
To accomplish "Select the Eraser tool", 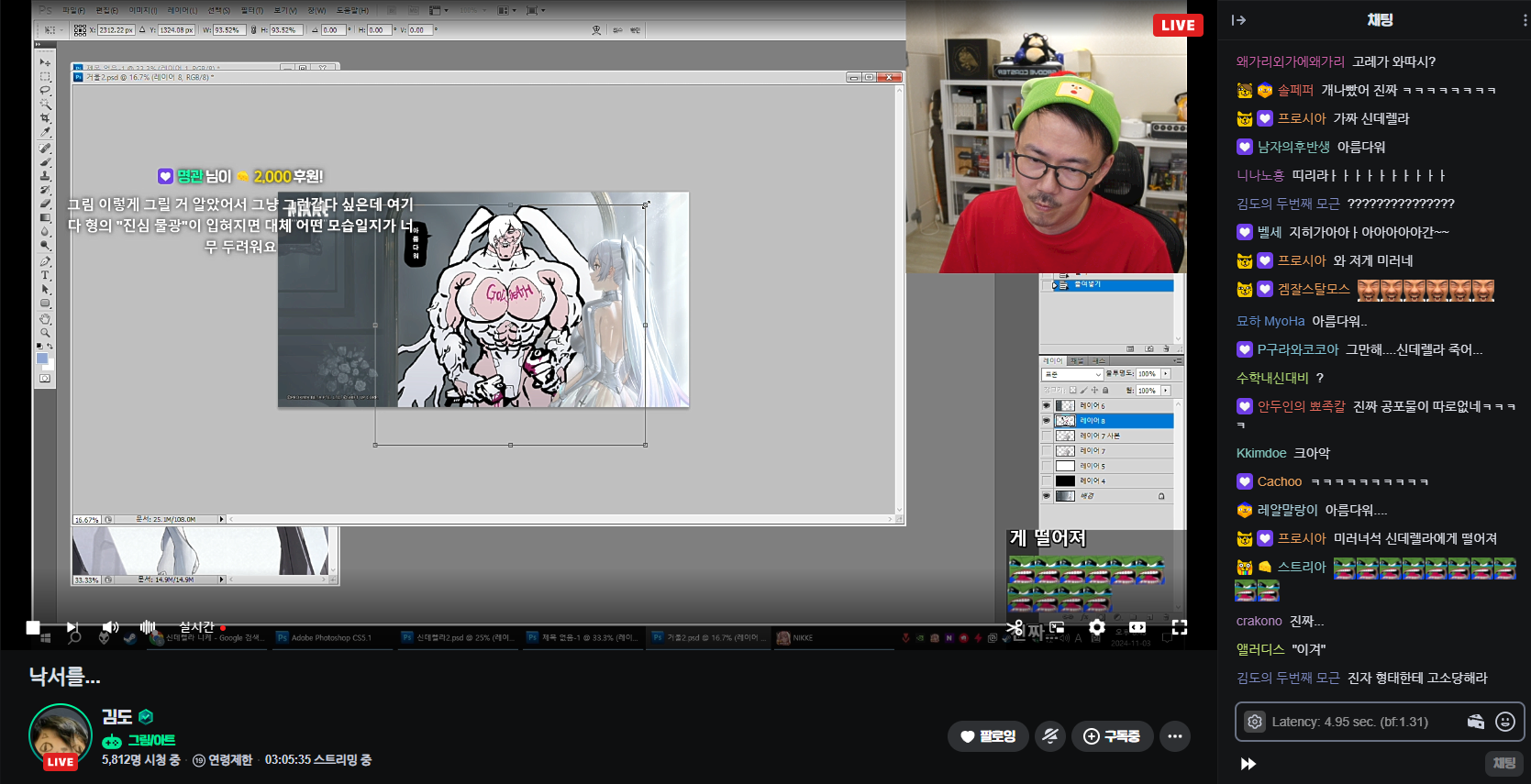I will [x=45, y=204].
